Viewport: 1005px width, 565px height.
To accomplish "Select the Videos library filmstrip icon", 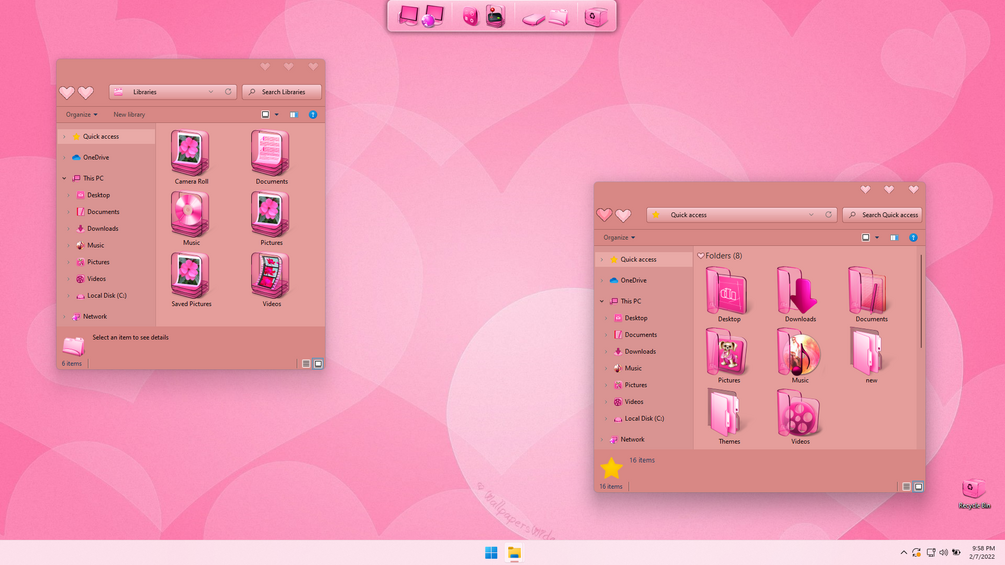I will (270, 275).
